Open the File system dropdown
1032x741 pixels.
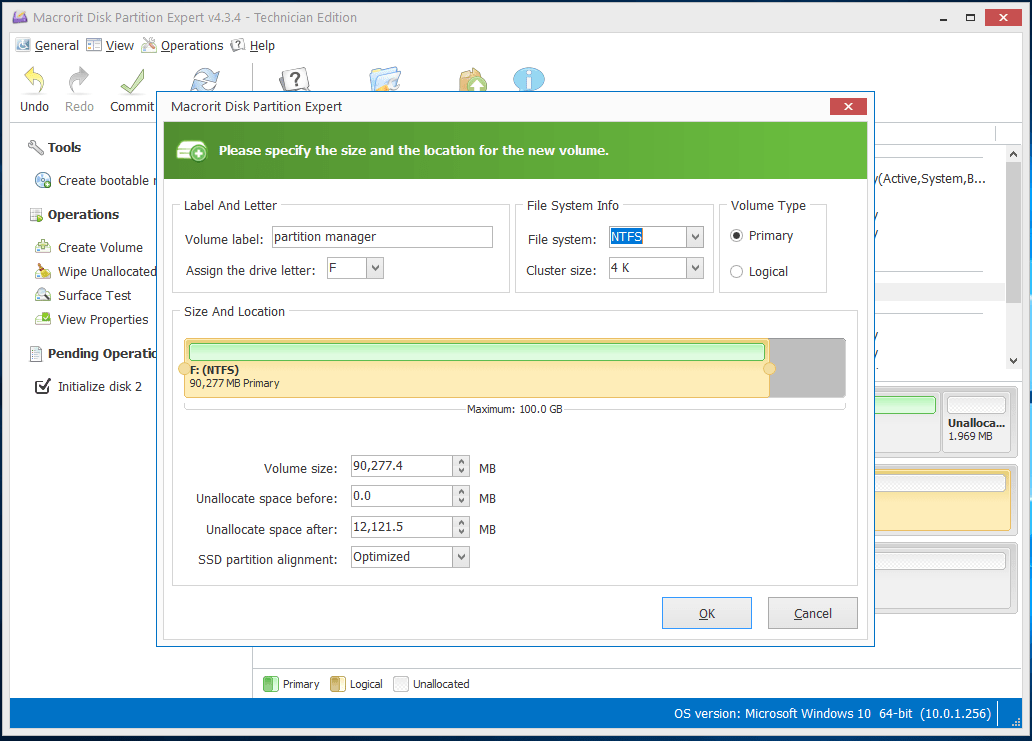(695, 237)
